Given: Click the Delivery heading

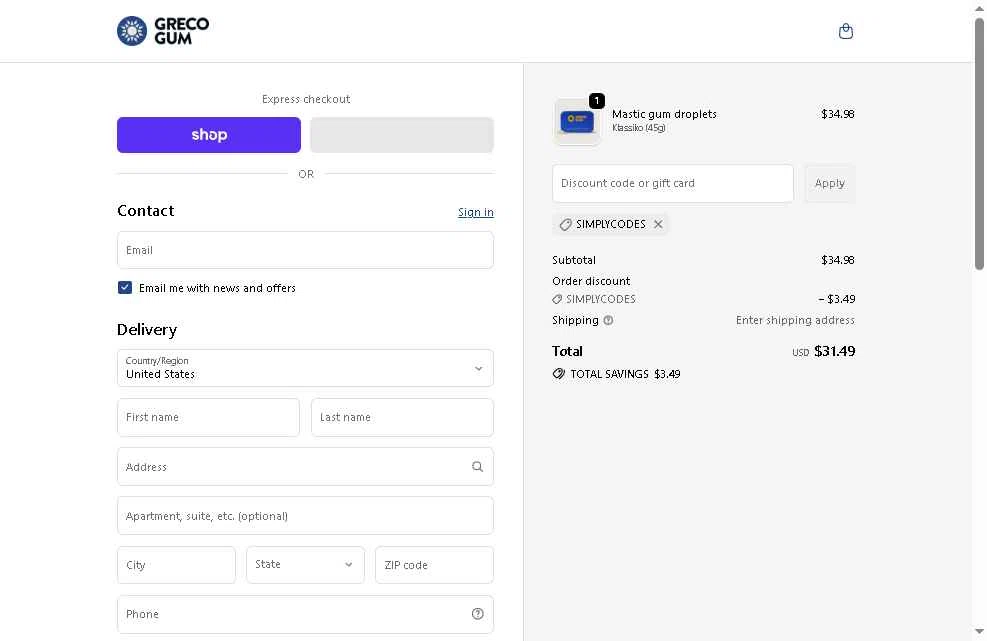Looking at the screenshot, I should [147, 329].
